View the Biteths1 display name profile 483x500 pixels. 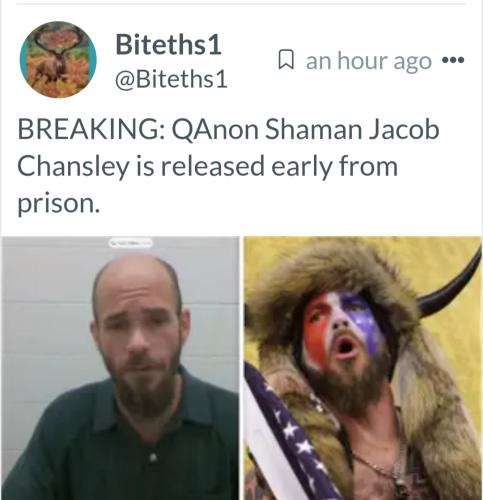tap(168, 45)
